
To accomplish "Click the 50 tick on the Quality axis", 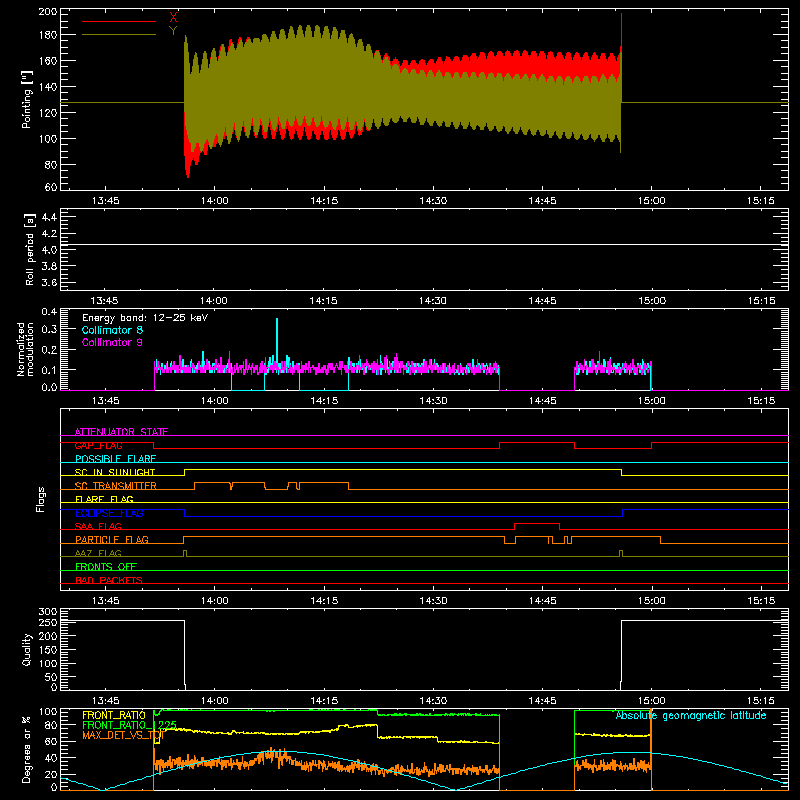I will 51,677.
